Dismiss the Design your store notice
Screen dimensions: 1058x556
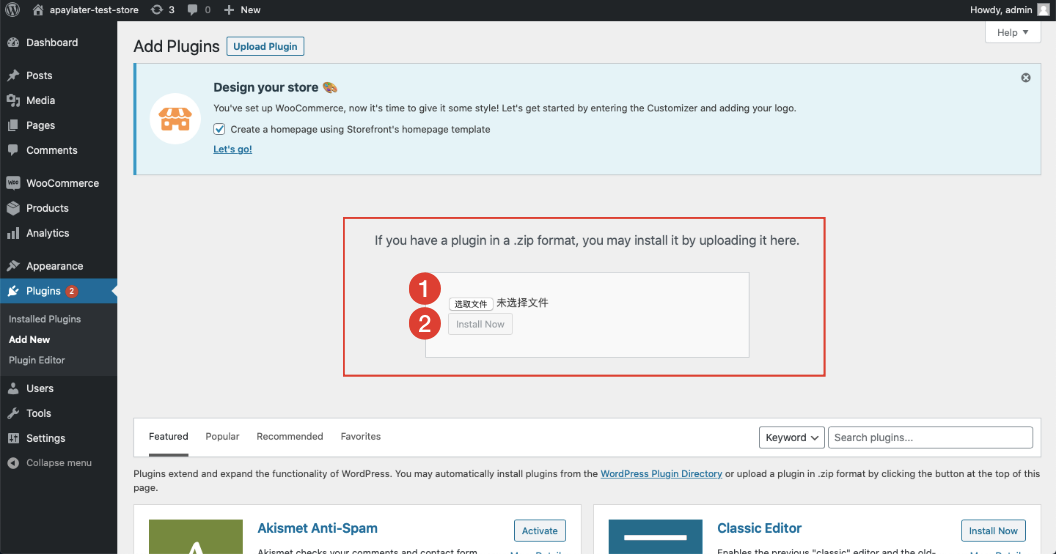pos(1026,78)
